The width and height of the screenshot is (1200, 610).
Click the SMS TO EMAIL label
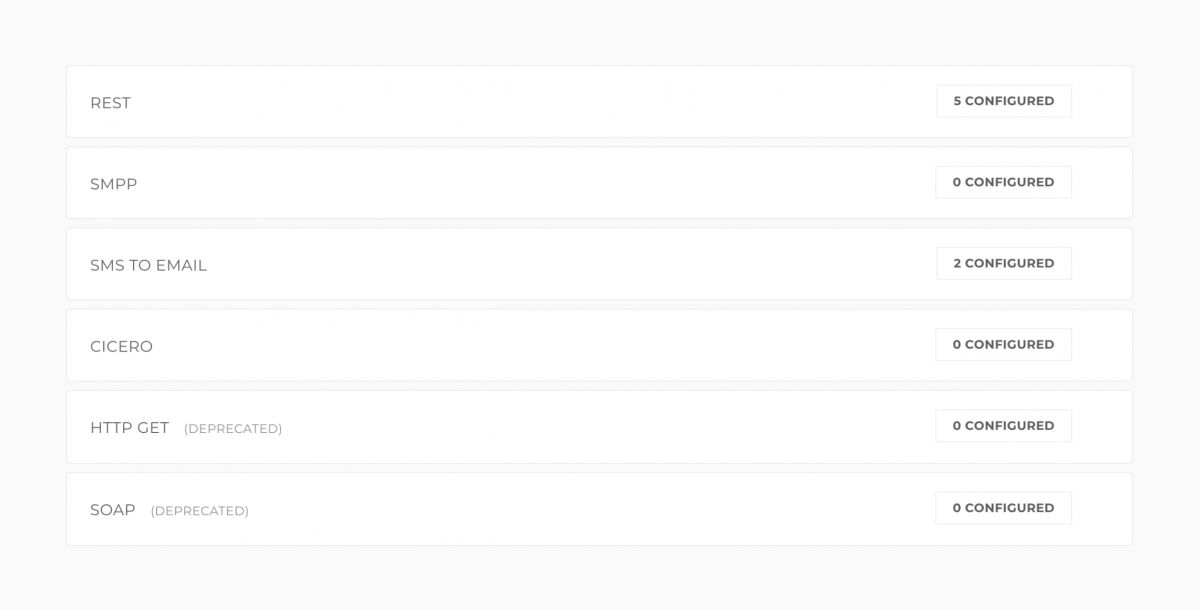click(x=148, y=265)
